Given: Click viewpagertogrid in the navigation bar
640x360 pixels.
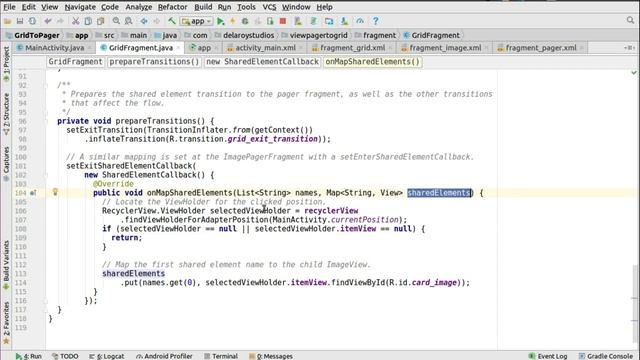Looking at the screenshot, I should point(314,36).
